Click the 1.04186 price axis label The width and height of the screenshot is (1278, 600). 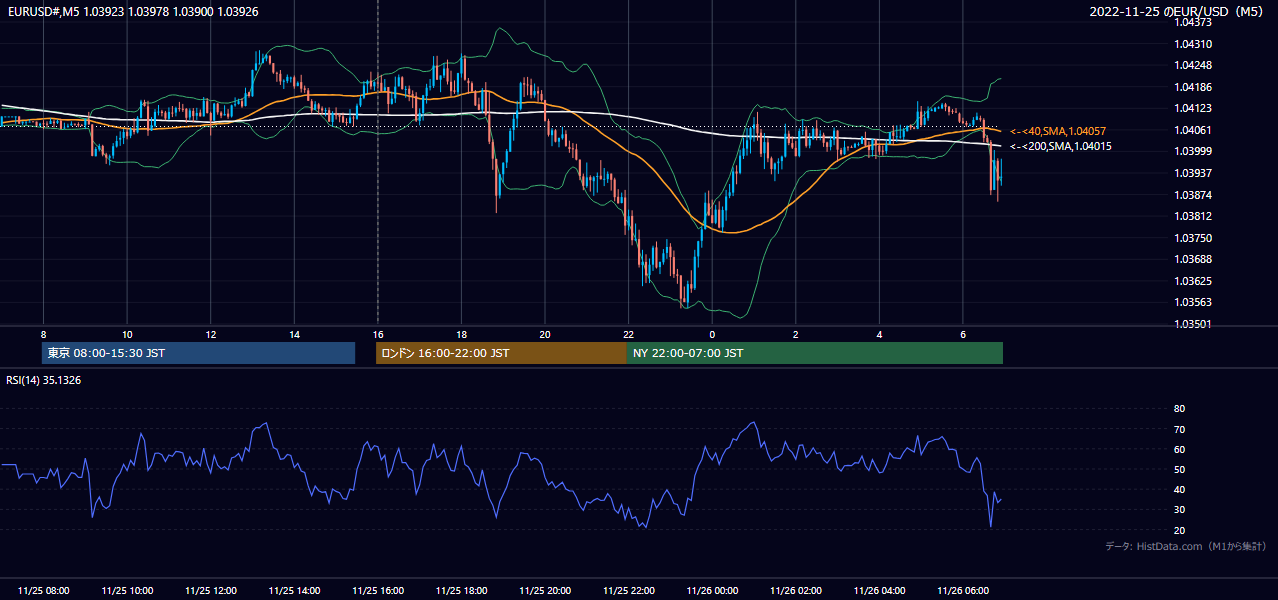[x=1192, y=87]
